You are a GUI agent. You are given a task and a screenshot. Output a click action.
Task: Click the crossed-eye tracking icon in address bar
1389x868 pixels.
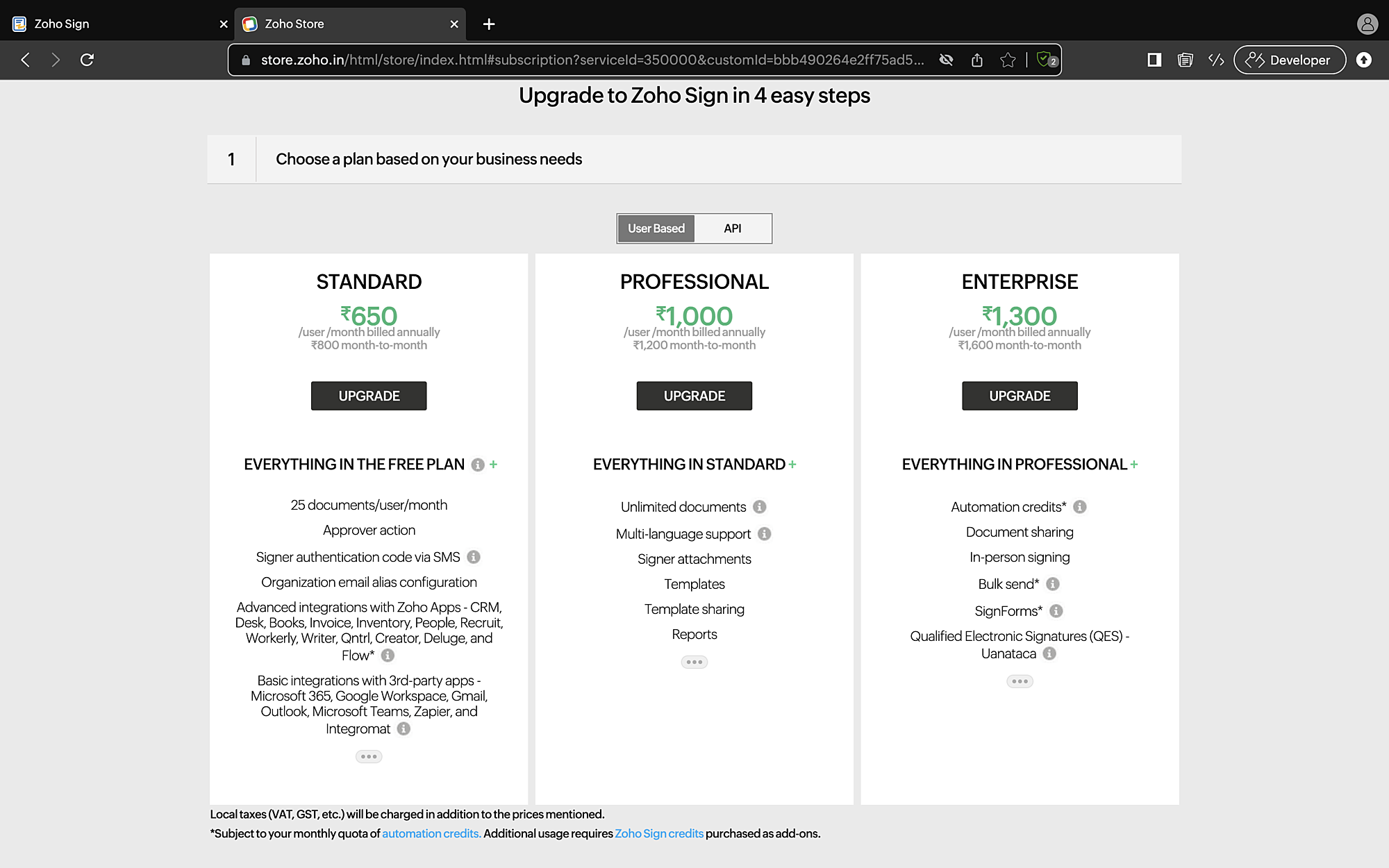[x=946, y=60]
